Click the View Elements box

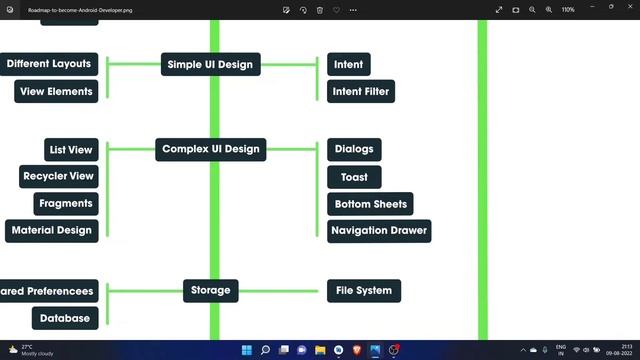[56, 91]
